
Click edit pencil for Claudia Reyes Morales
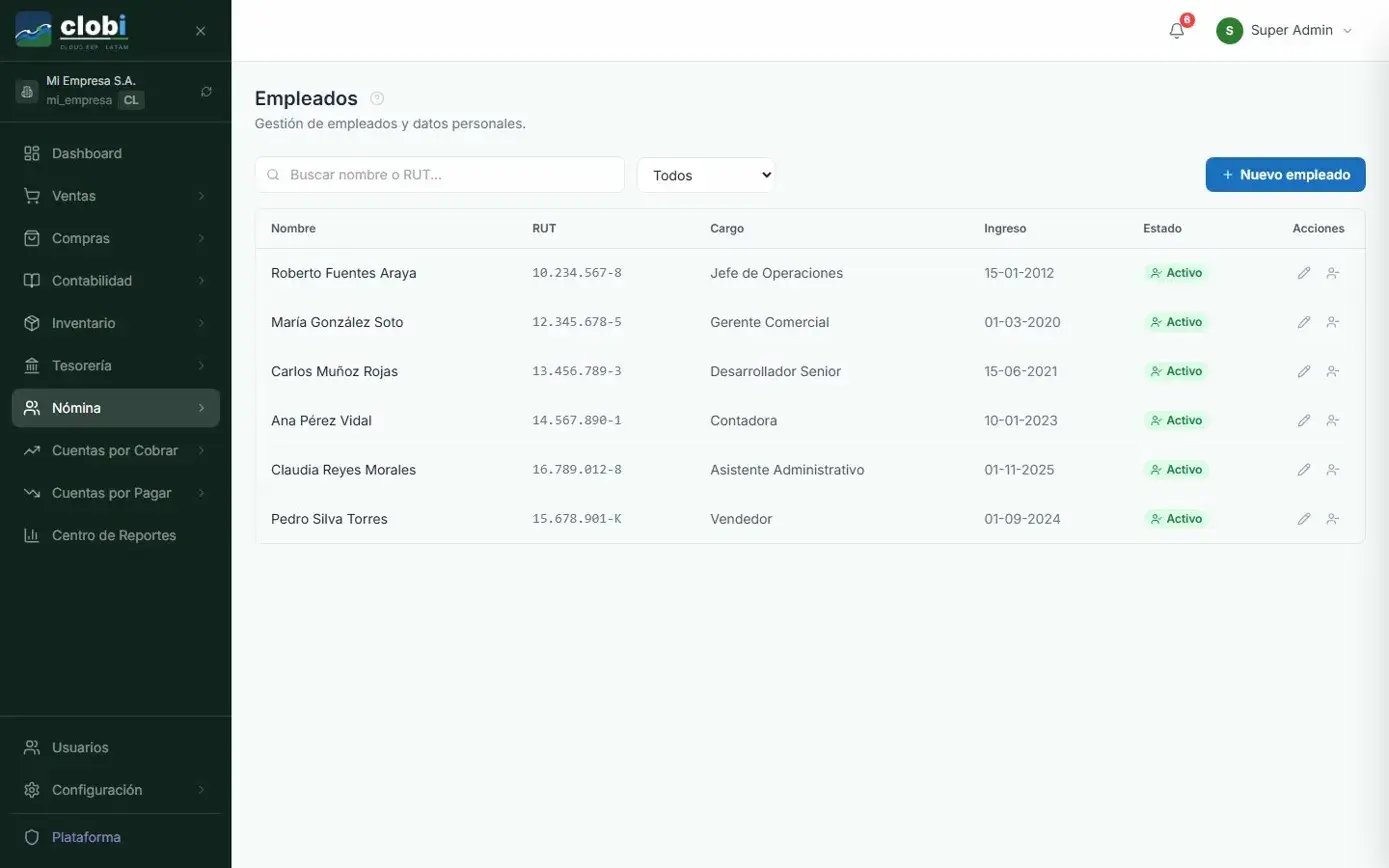coord(1303,470)
